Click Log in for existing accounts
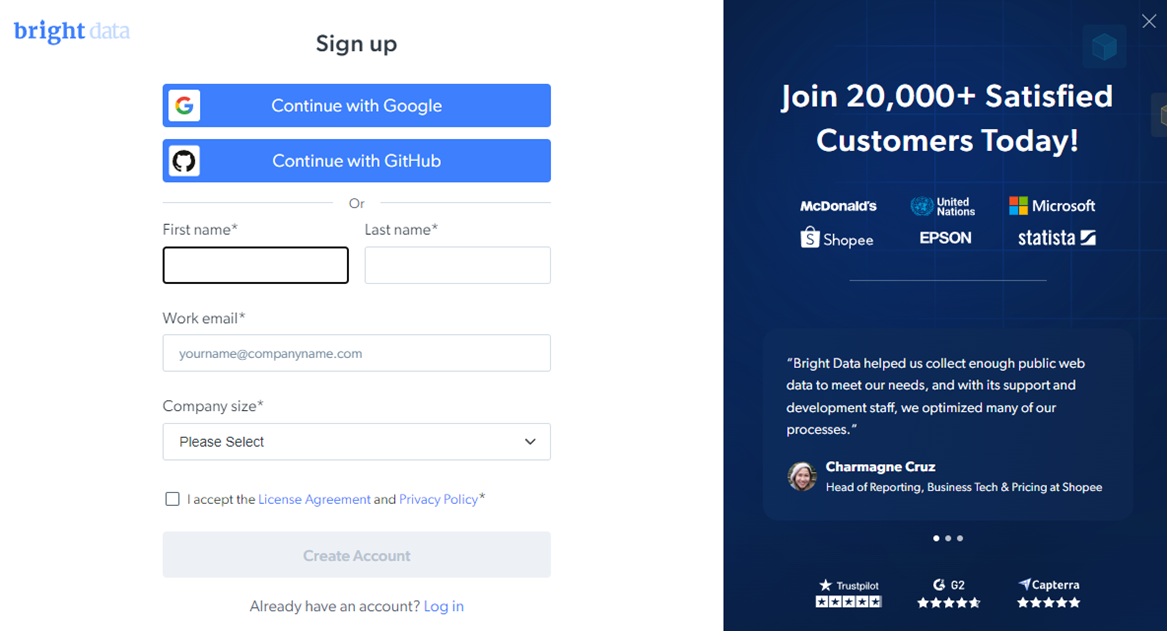This screenshot has width=1167, height=631. pyautogui.click(x=443, y=606)
